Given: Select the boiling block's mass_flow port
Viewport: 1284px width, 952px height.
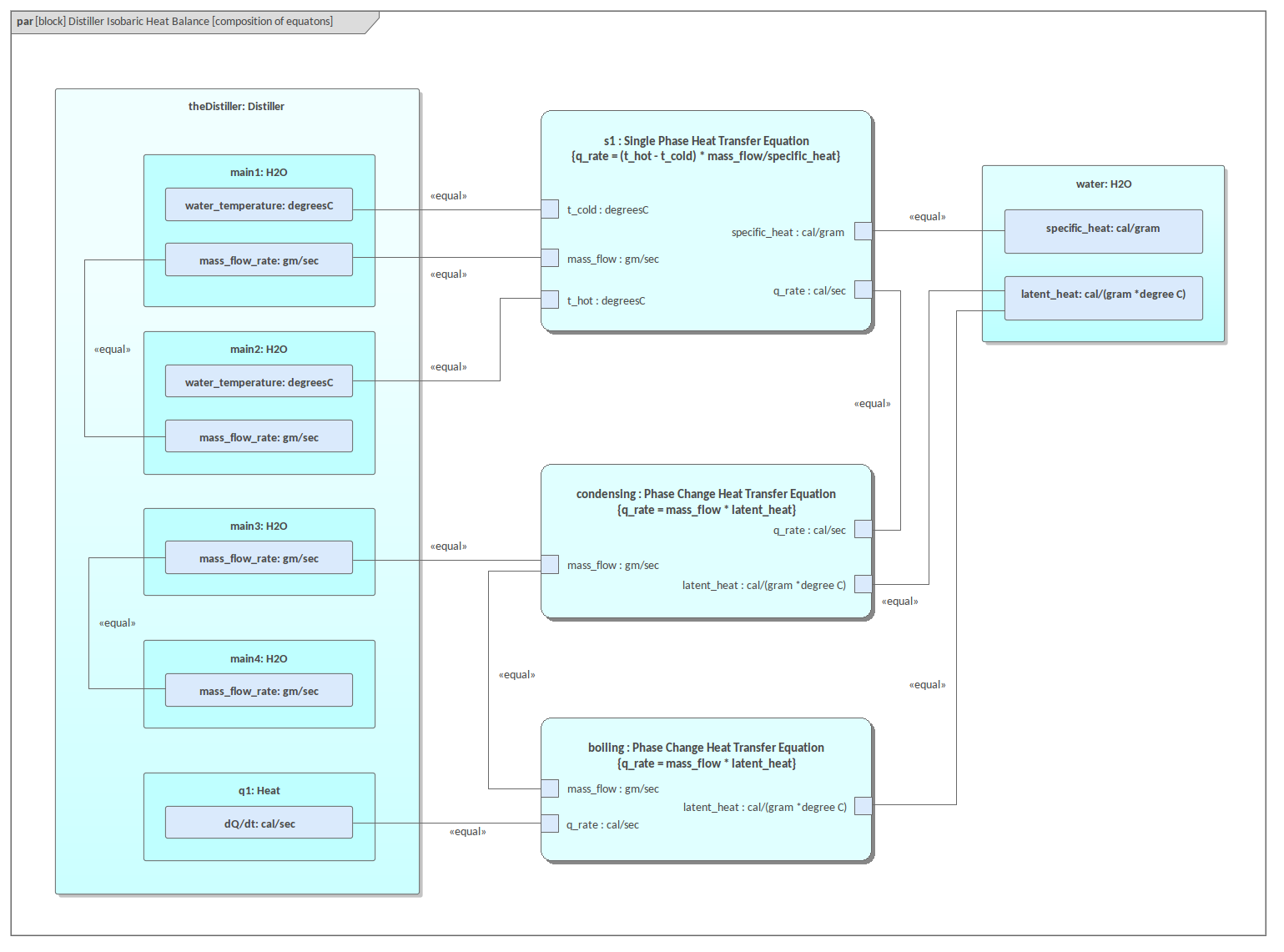Looking at the screenshot, I should pyautogui.click(x=550, y=788).
